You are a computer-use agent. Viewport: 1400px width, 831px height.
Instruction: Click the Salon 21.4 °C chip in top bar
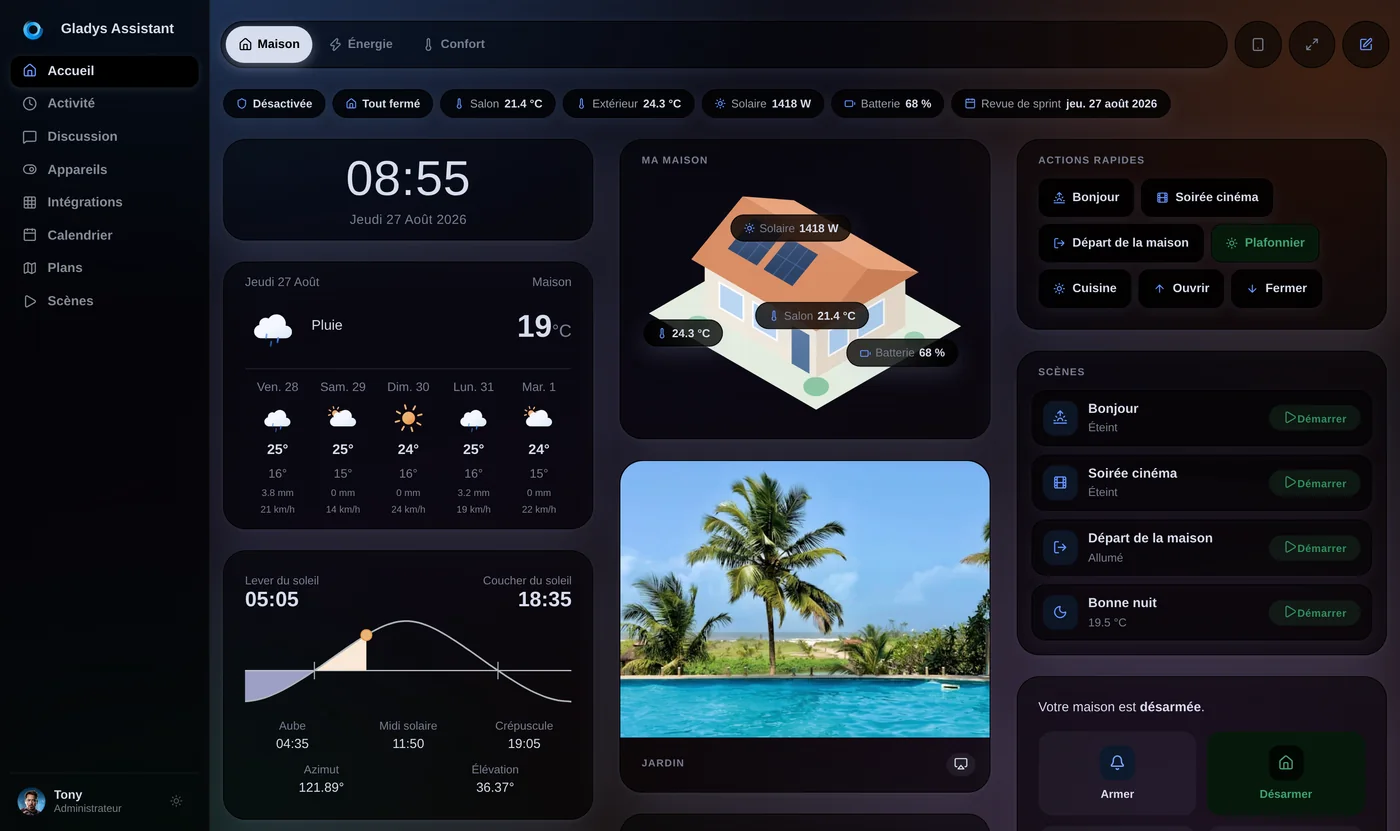click(498, 103)
